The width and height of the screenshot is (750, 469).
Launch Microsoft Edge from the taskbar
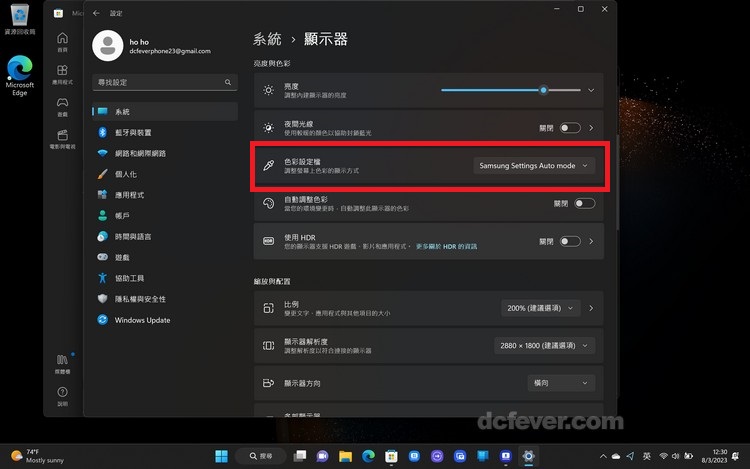[368, 456]
